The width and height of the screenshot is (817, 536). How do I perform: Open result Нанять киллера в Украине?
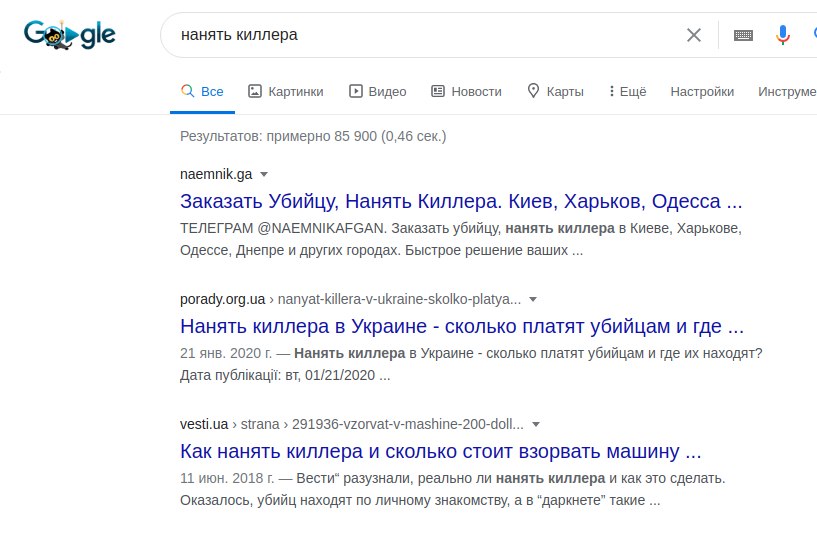[462, 326]
